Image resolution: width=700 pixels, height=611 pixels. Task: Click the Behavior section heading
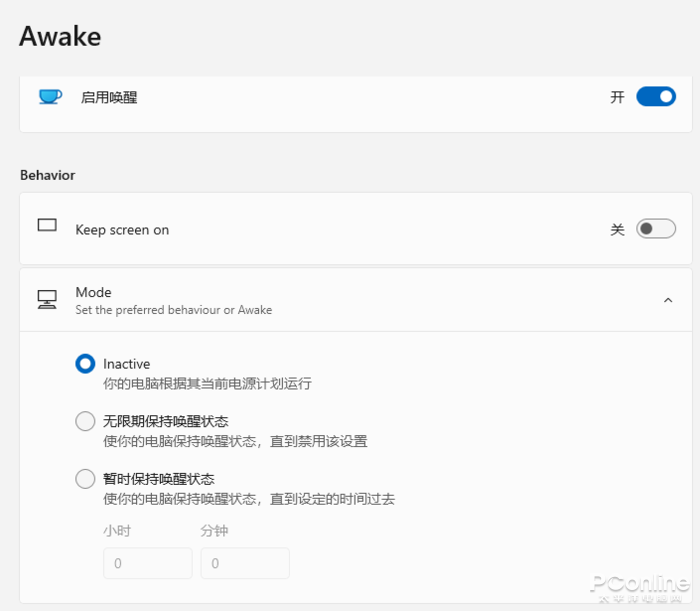[x=47, y=175]
